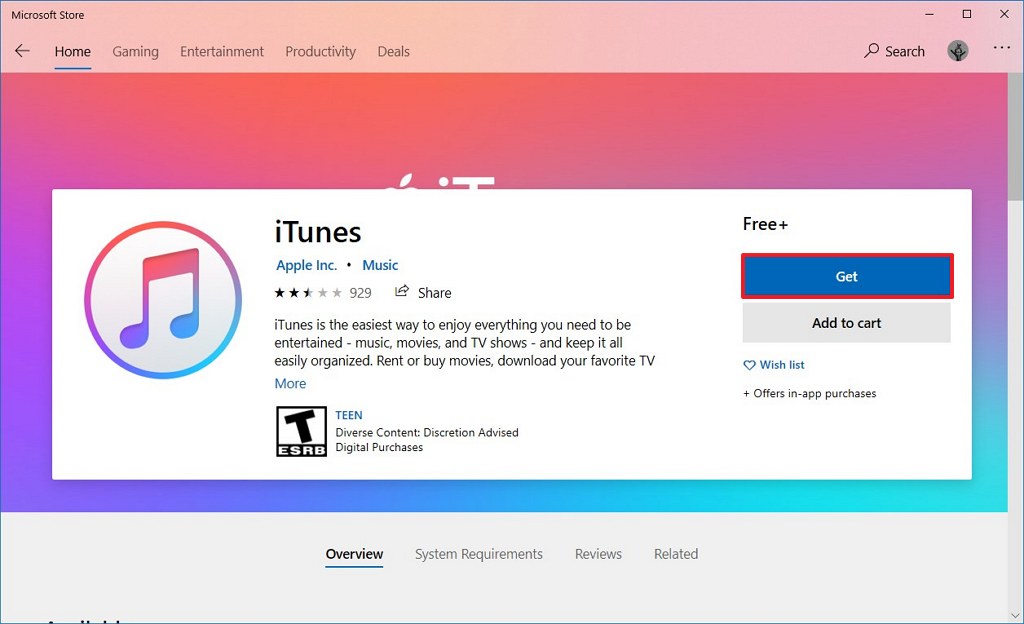
Task: Open the Music category link
Action: point(380,265)
